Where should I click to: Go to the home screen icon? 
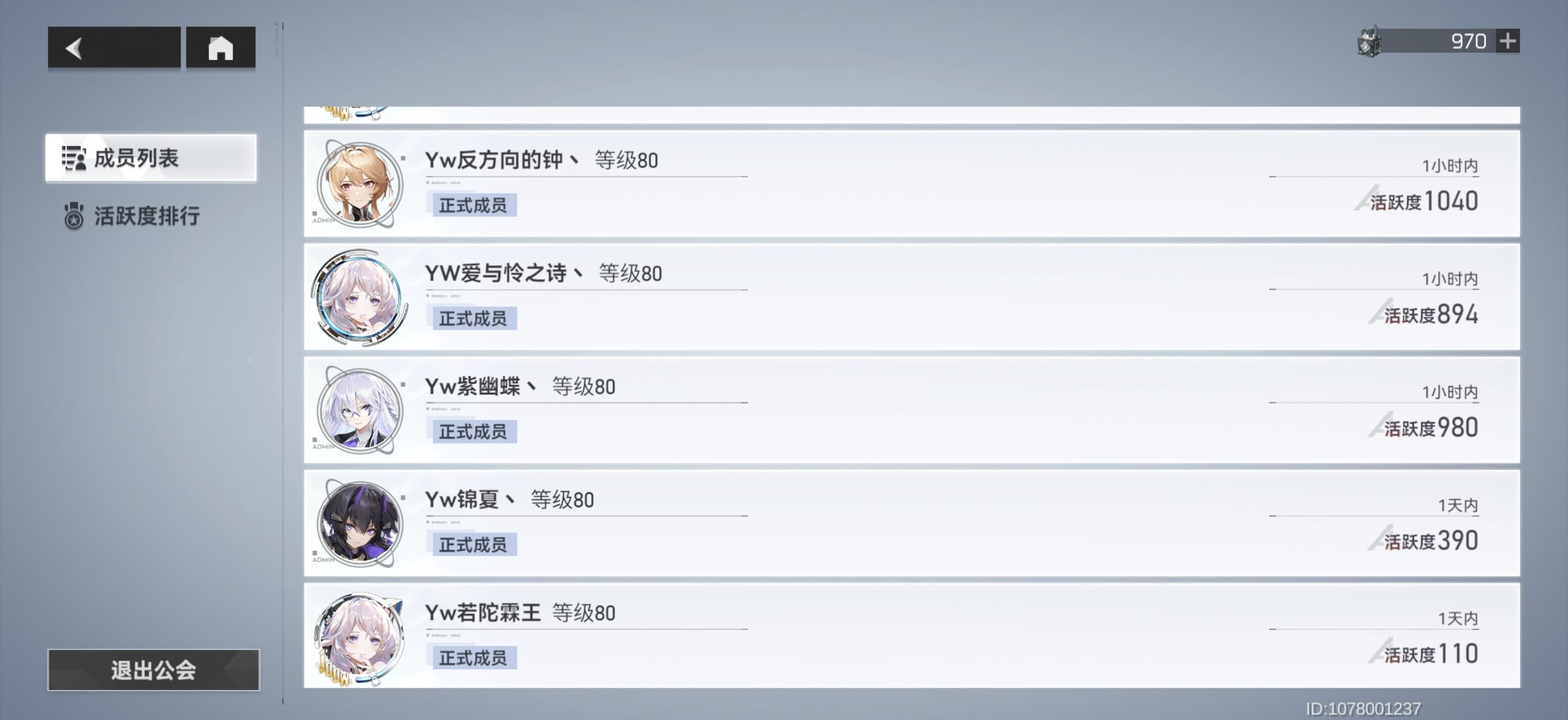pos(220,48)
